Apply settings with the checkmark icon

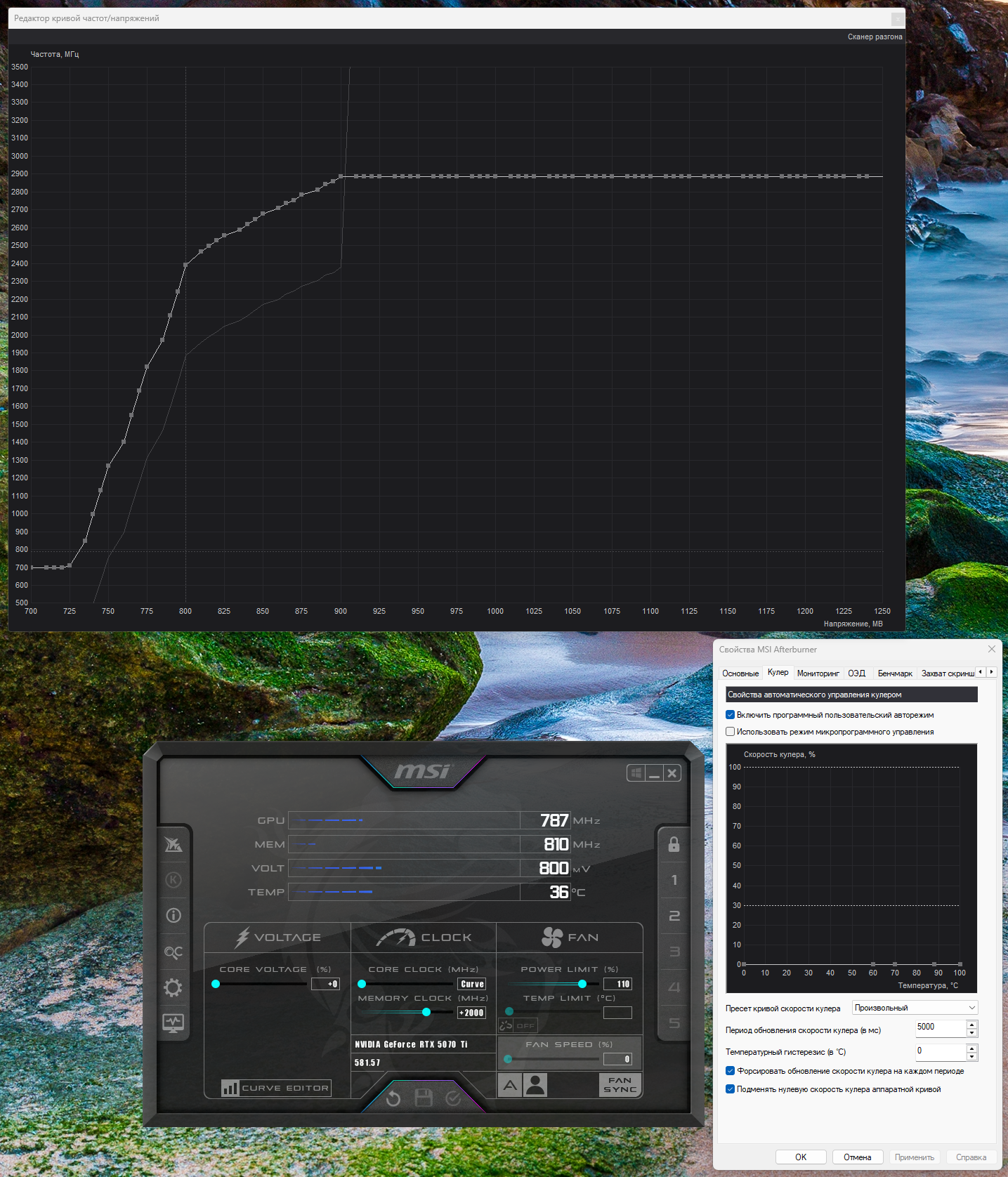pyautogui.click(x=454, y=1098)
